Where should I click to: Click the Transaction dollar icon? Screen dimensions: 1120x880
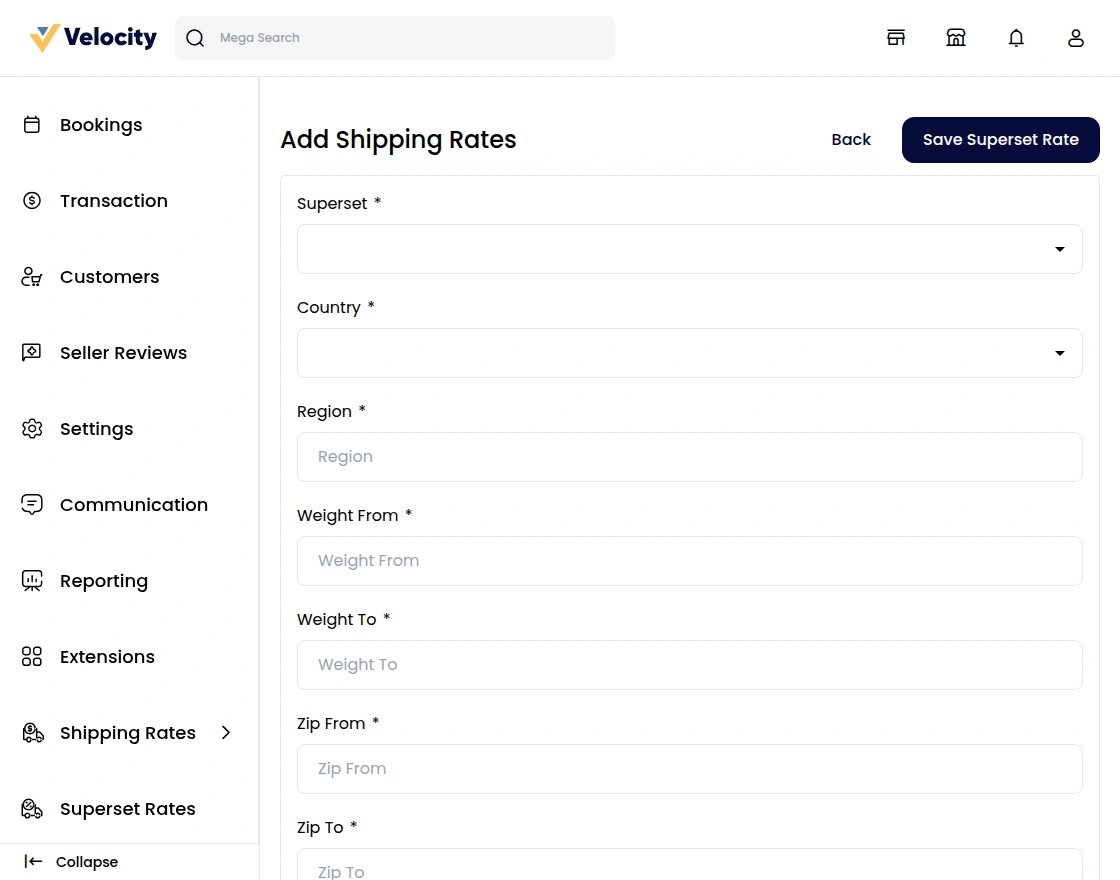32,201
